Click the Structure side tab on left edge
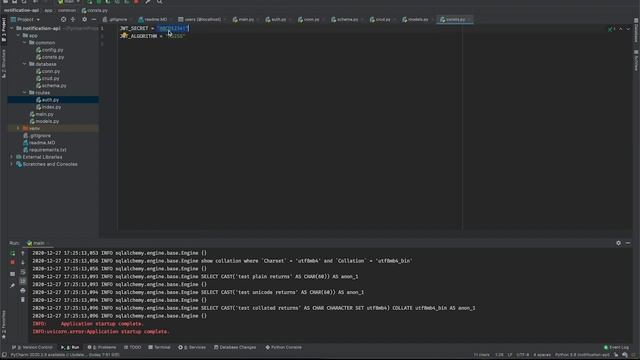640x360 pixels. pyautogui.click(x=4, y=63)
